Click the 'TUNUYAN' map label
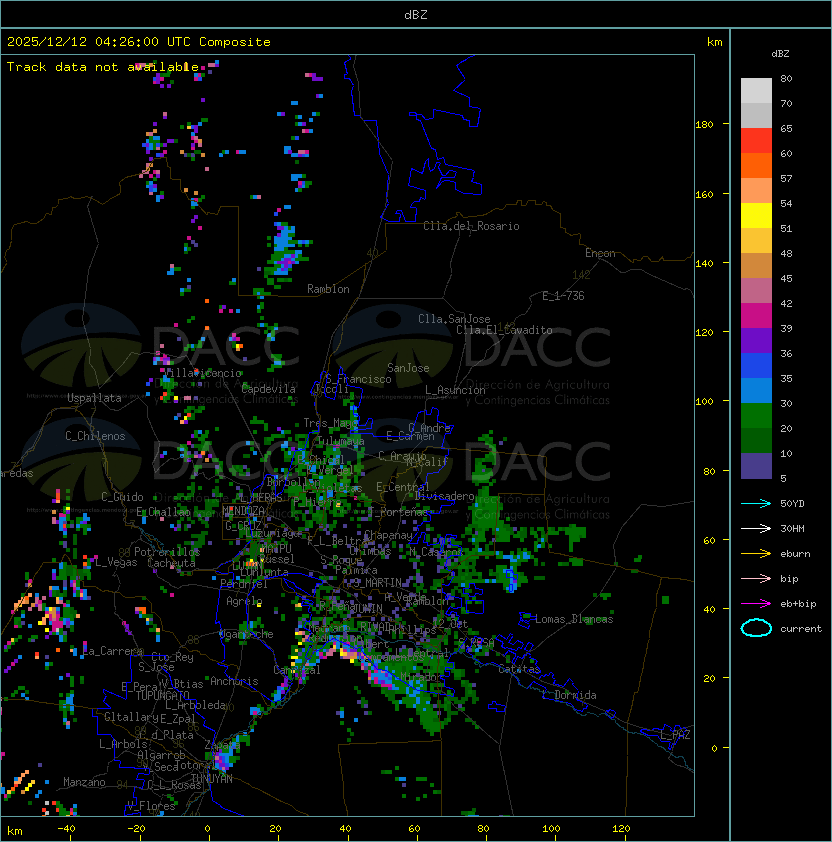832x842 pixels. click(x=212, y=779)
